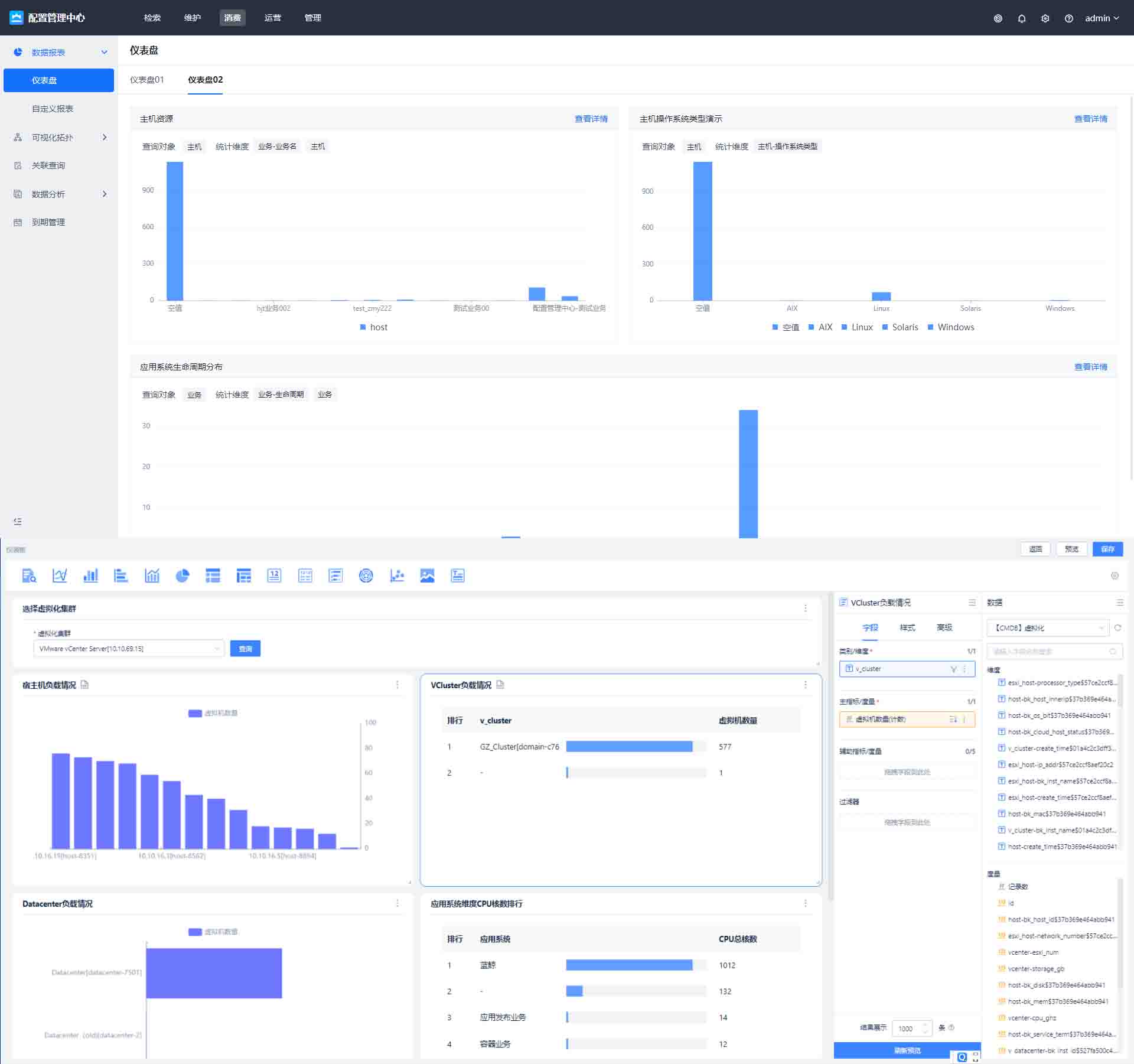Image resolution: width=1134 pixels, height=1064 pixels.
Task: Click the 保存 button
Action: tap(1107, 549)
